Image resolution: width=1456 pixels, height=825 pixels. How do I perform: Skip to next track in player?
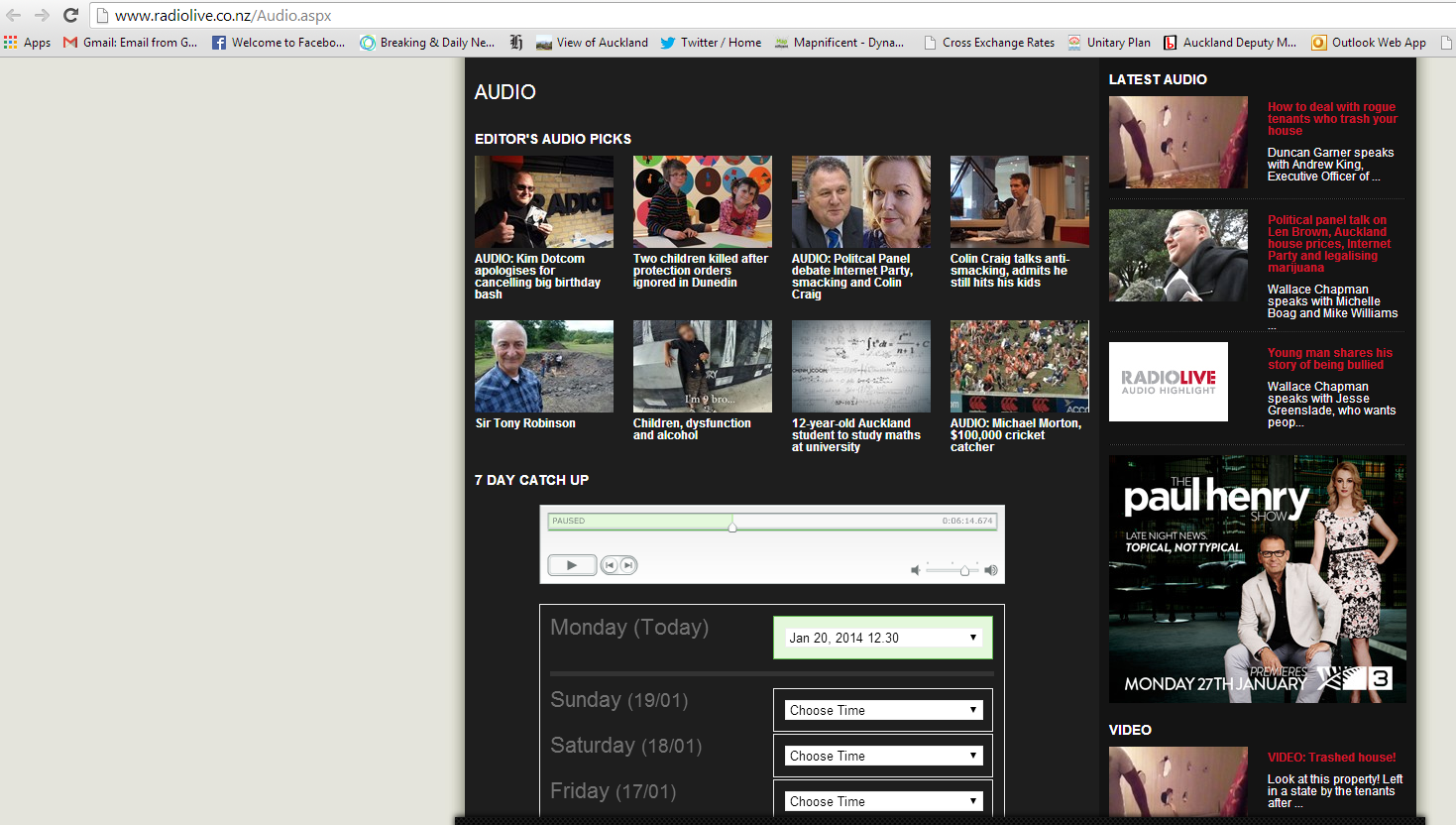point(627,565)
